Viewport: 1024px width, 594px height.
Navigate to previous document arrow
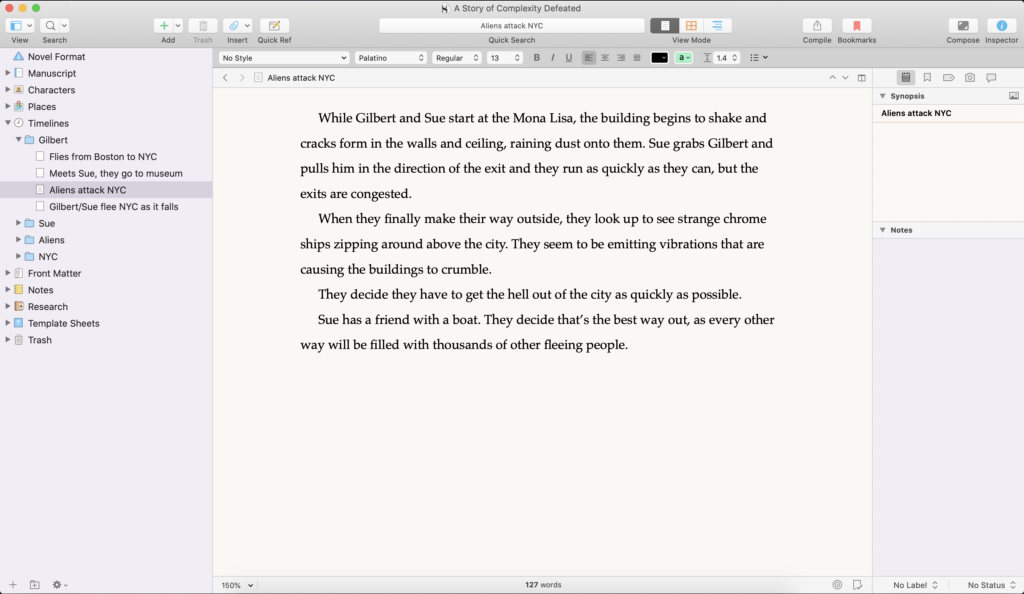tap(832, 78)
